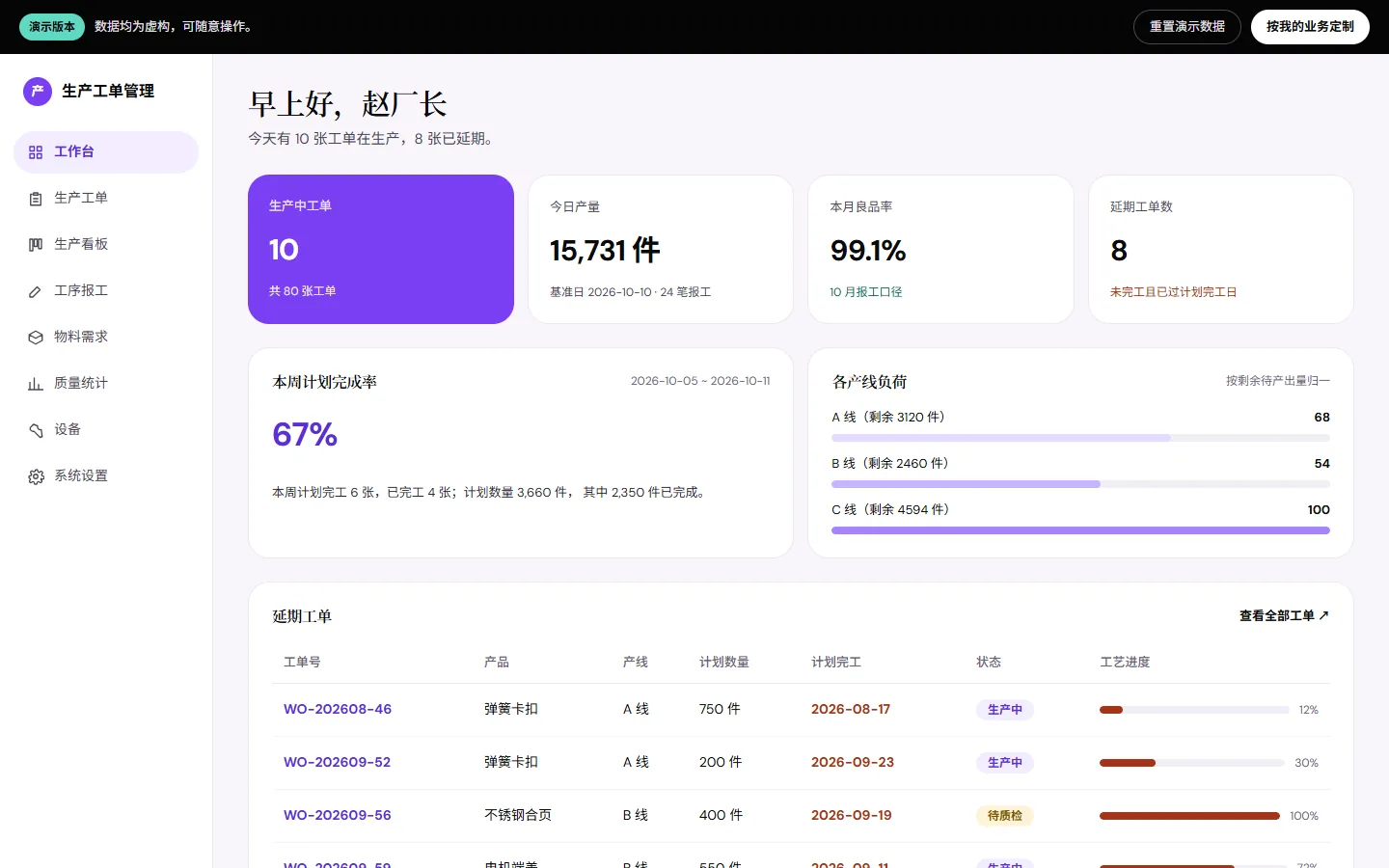Click the 生产看板 kanban icon
The width and height of the screenshot is (1389, 868).
(36, 245)
